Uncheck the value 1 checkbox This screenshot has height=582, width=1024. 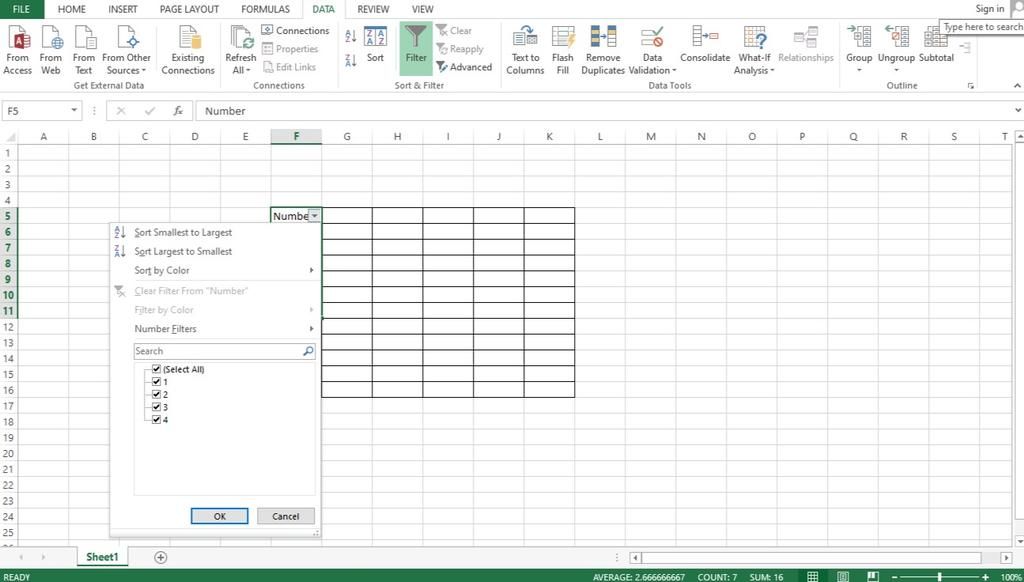156,381
